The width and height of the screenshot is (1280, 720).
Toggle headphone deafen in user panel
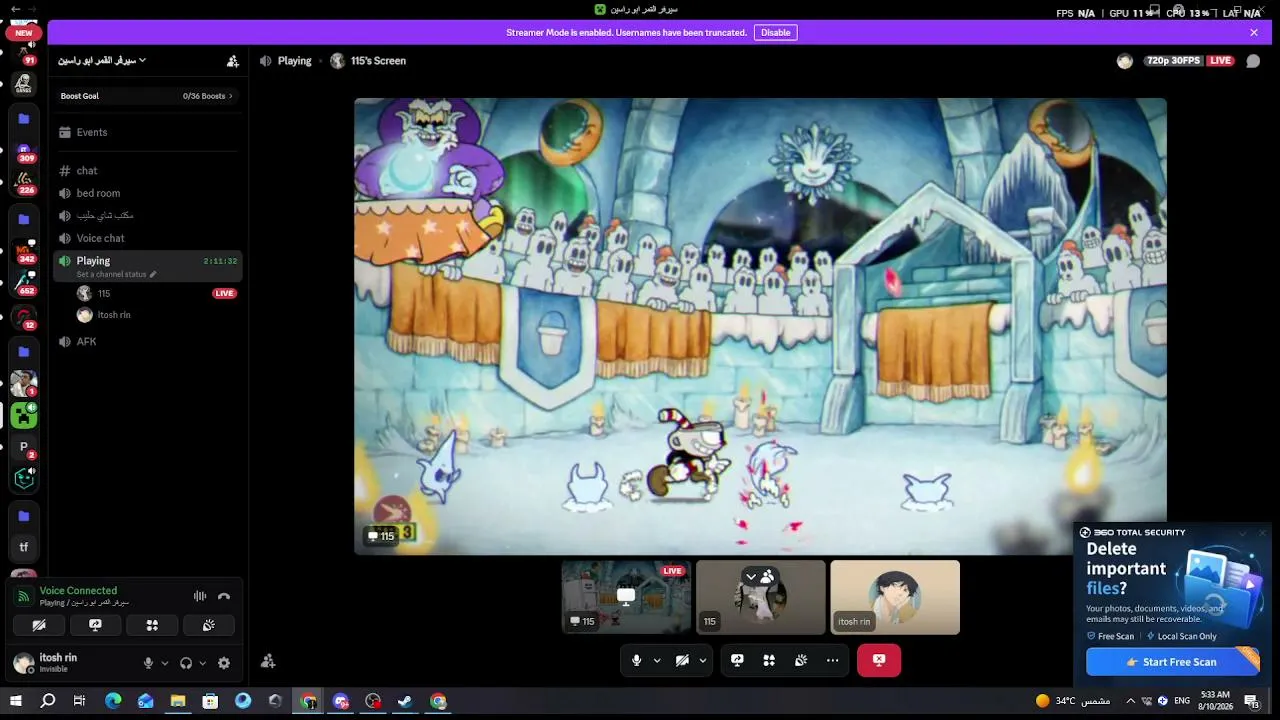[x=185, y=663]
